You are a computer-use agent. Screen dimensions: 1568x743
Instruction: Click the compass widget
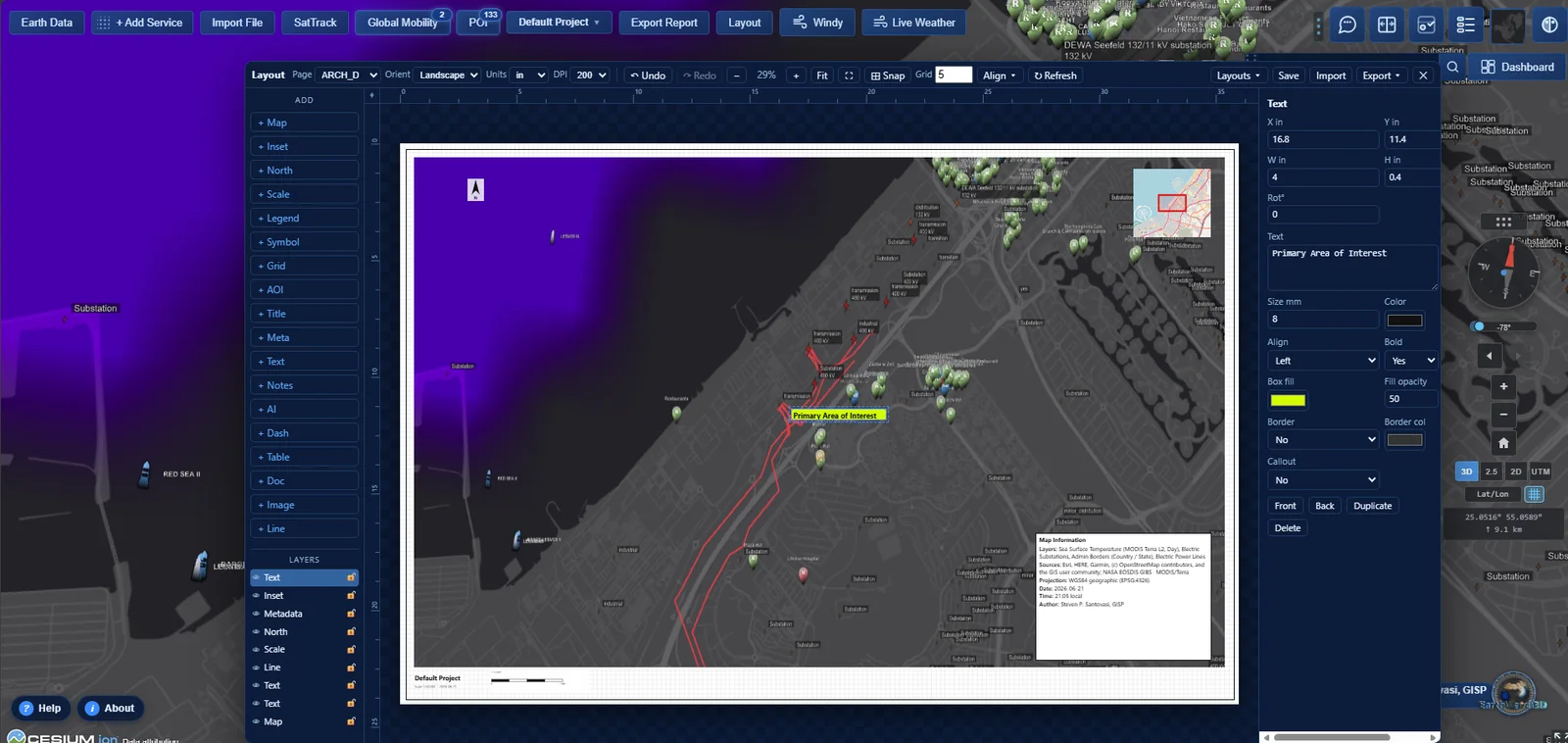(1503, 272)
